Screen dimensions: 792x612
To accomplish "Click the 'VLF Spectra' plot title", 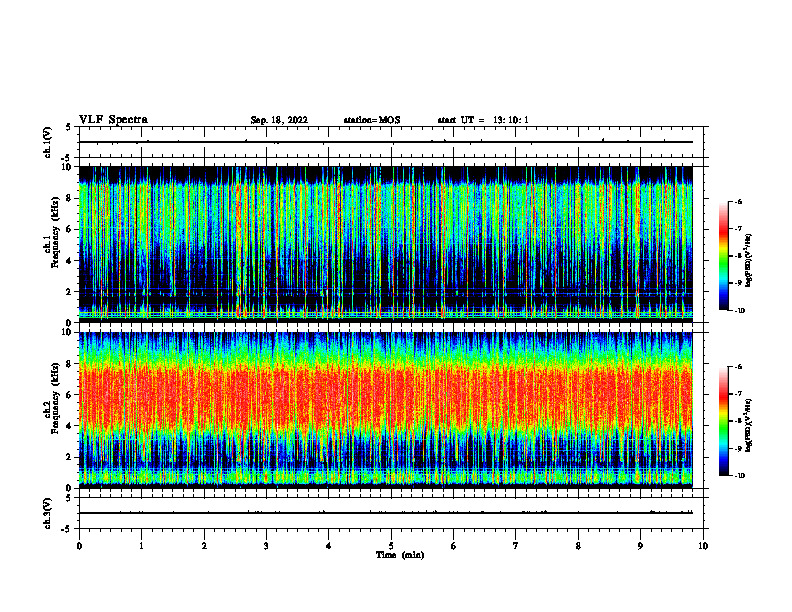I will 113,120.
